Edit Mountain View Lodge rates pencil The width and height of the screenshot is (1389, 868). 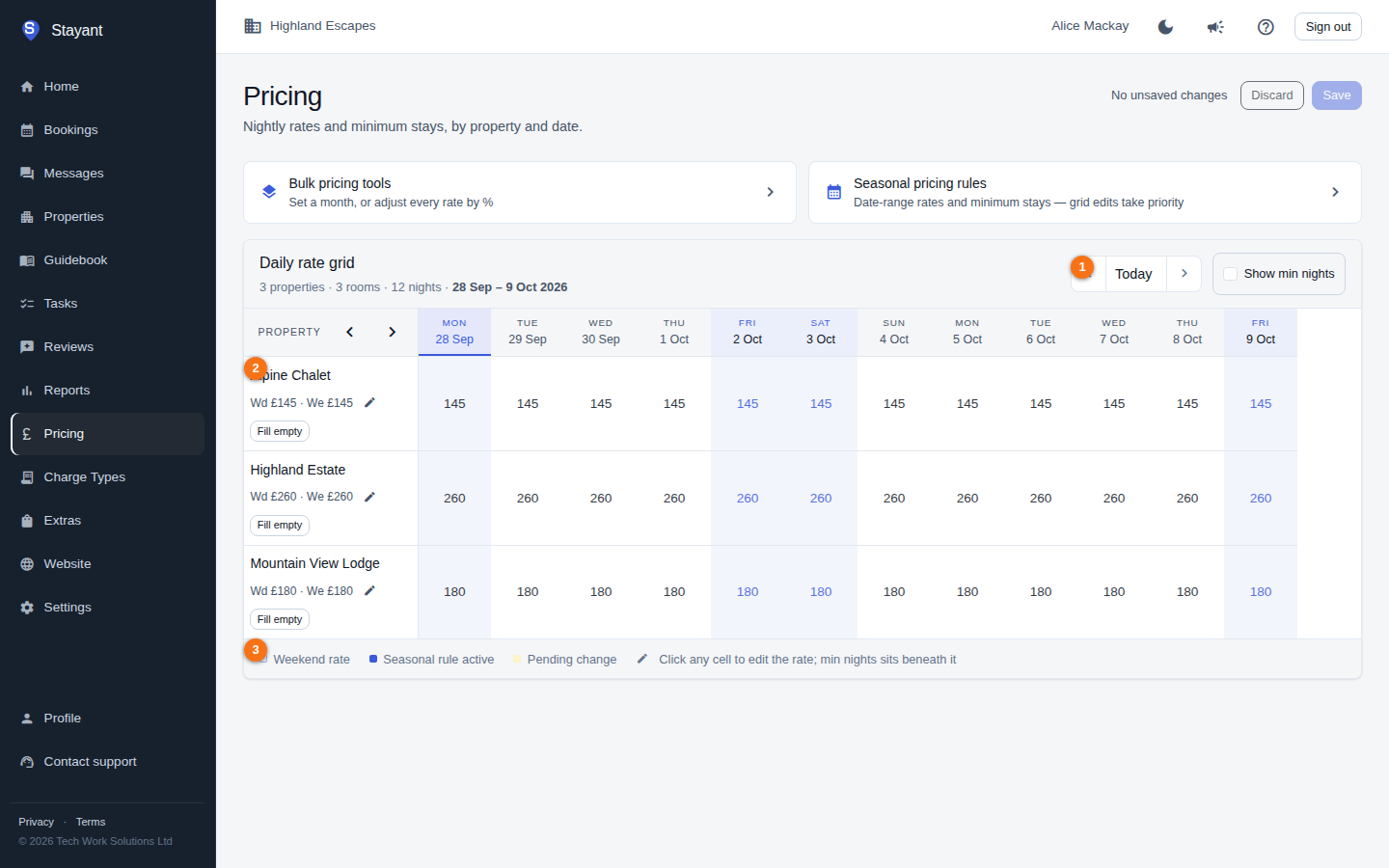pos(369,590)
